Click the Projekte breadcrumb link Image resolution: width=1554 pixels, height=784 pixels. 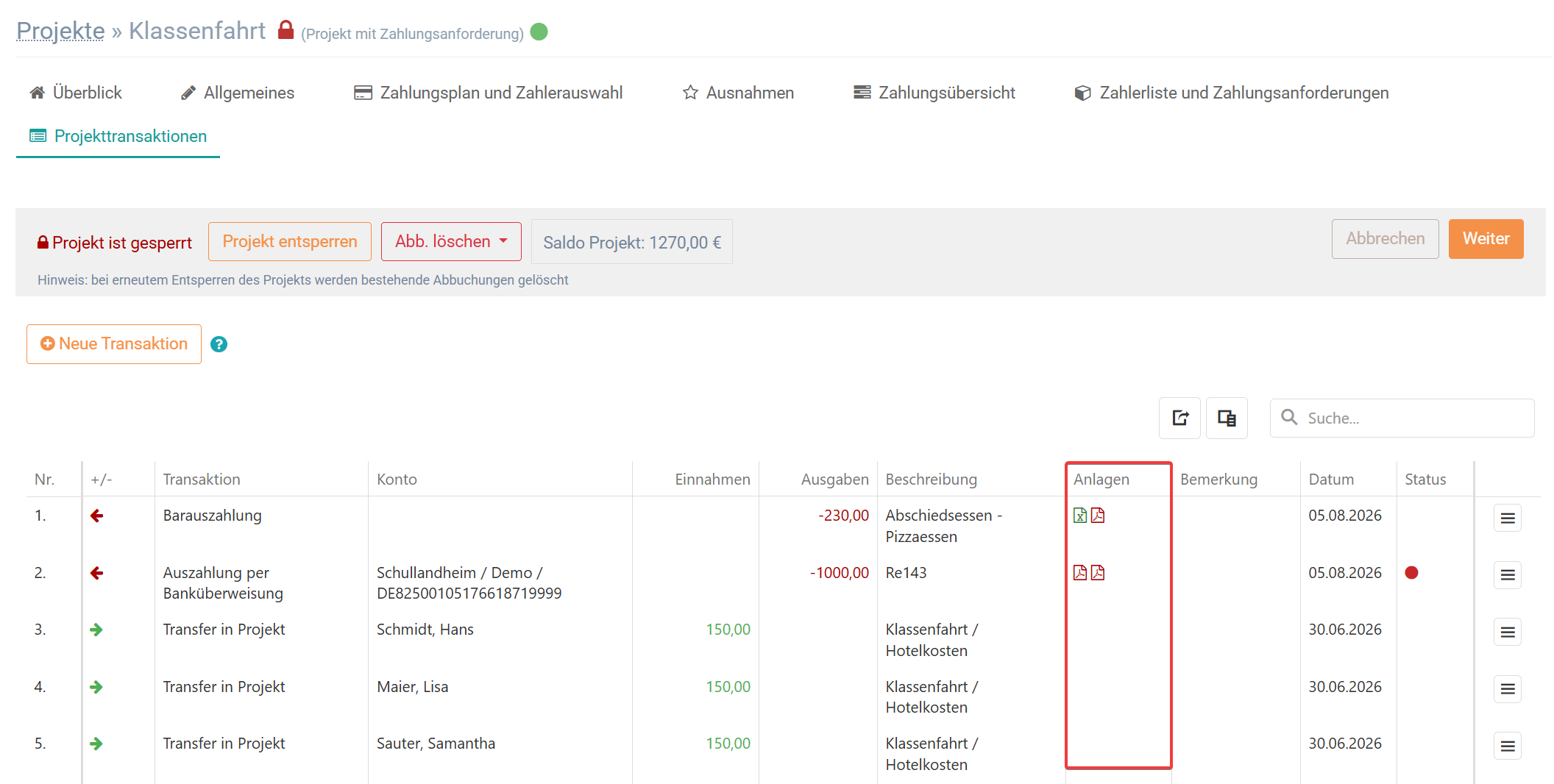tap(60, 31)
